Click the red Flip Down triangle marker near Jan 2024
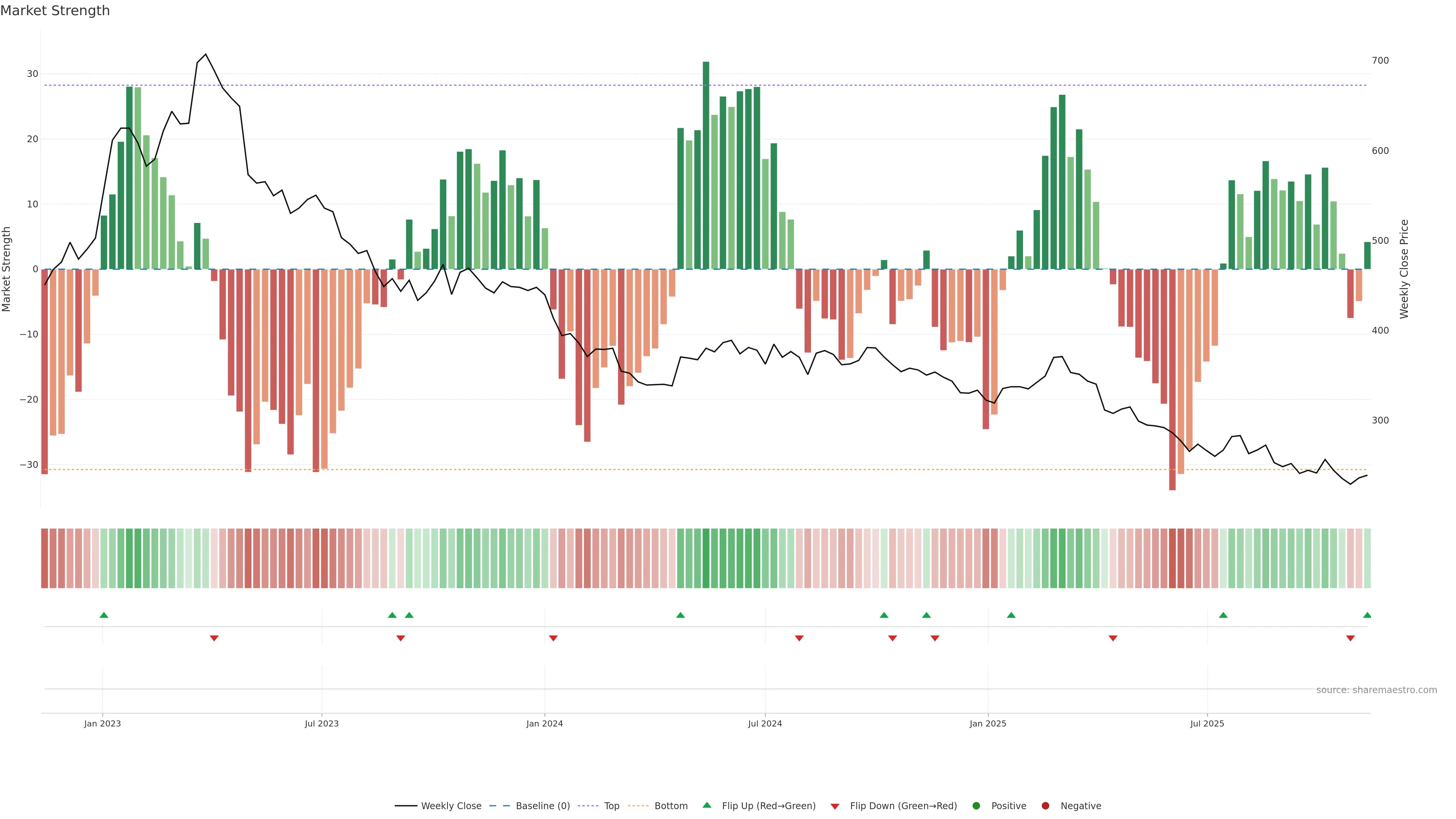The image size is (1456, 819). click(x=553, y=638)
